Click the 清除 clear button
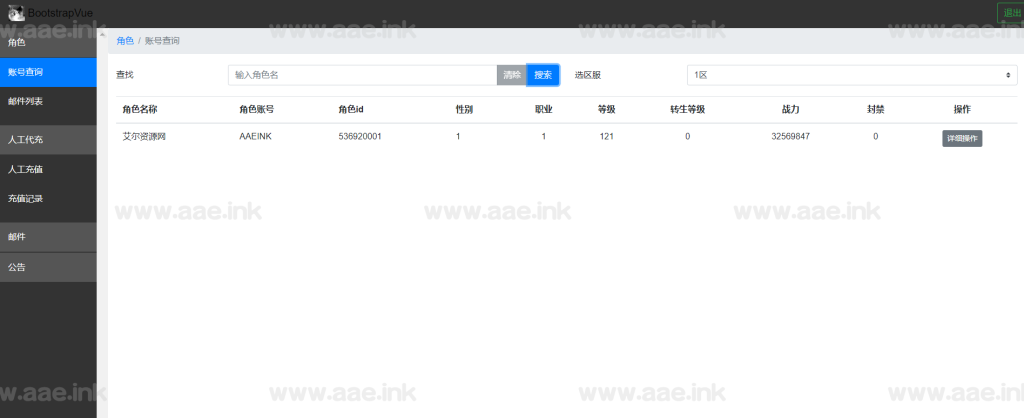Screen dimensions: 1024x418 [x=512, y=75]
